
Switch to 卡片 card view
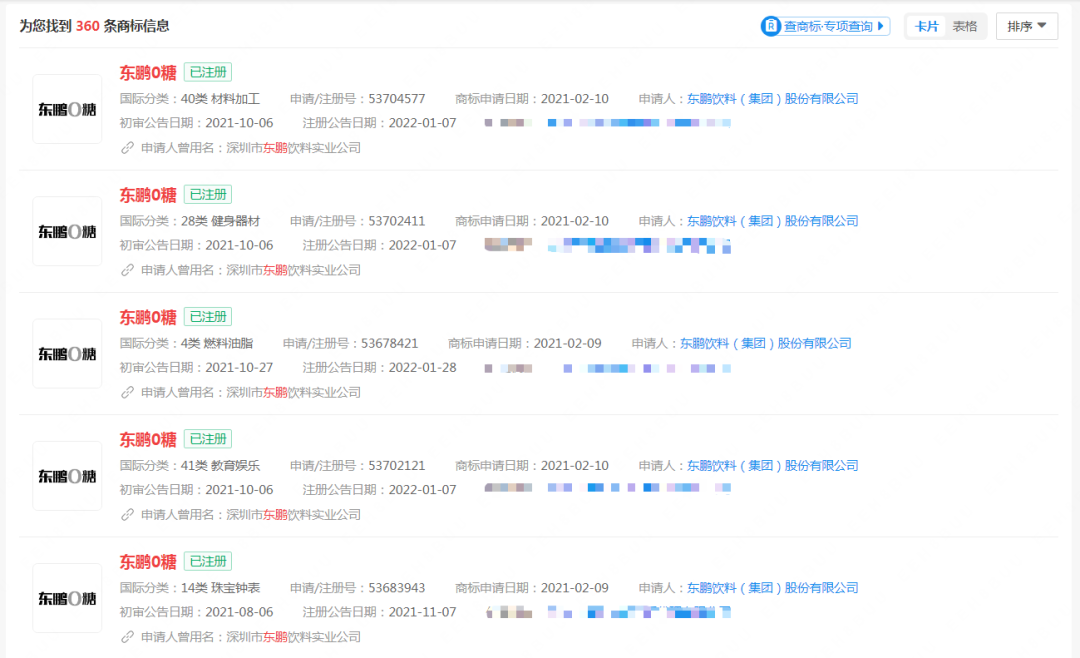[927, 27]
